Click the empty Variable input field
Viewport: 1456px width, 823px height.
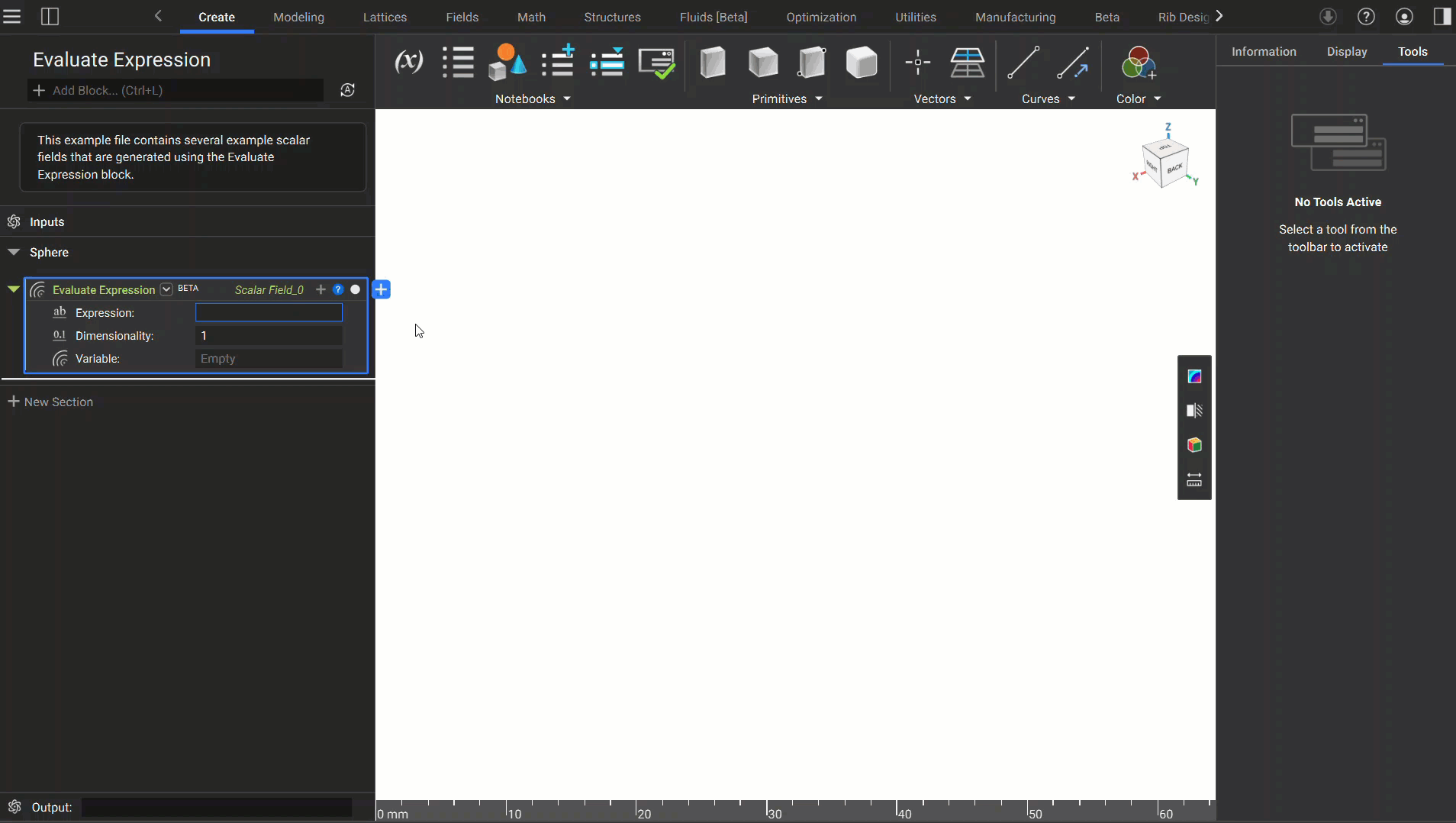[269, 359]
